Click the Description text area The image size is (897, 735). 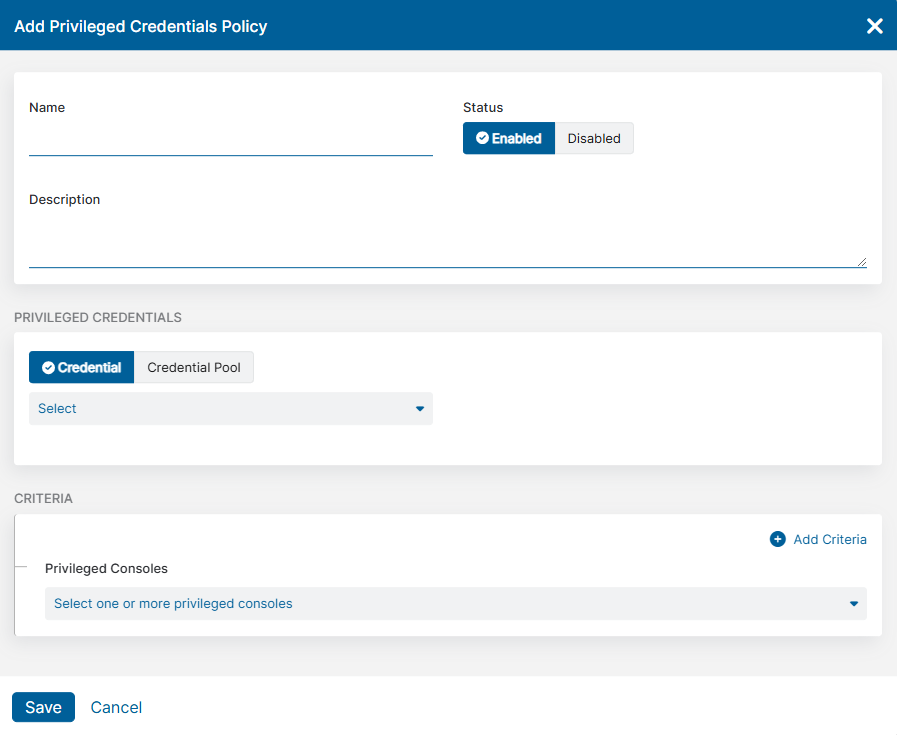[x=447, y=241]
